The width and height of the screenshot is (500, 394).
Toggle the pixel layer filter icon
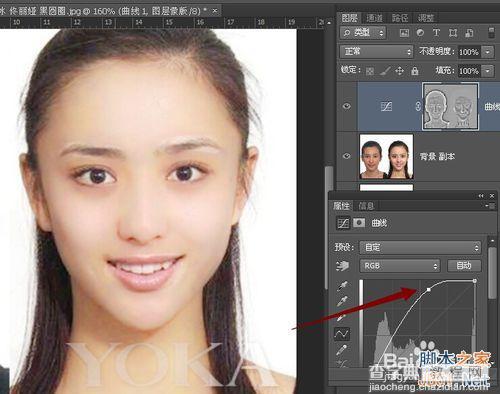404,33
